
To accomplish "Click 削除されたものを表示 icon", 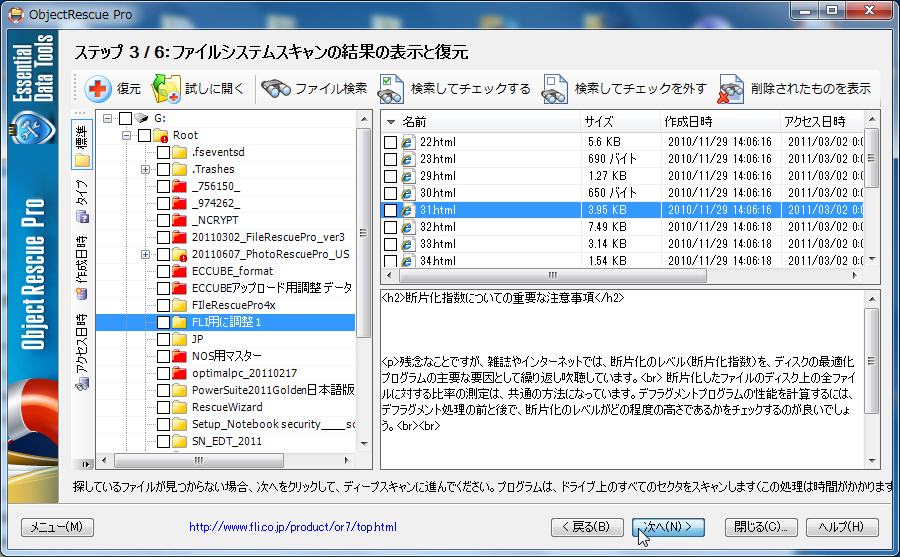I will [x=731, y=89].
